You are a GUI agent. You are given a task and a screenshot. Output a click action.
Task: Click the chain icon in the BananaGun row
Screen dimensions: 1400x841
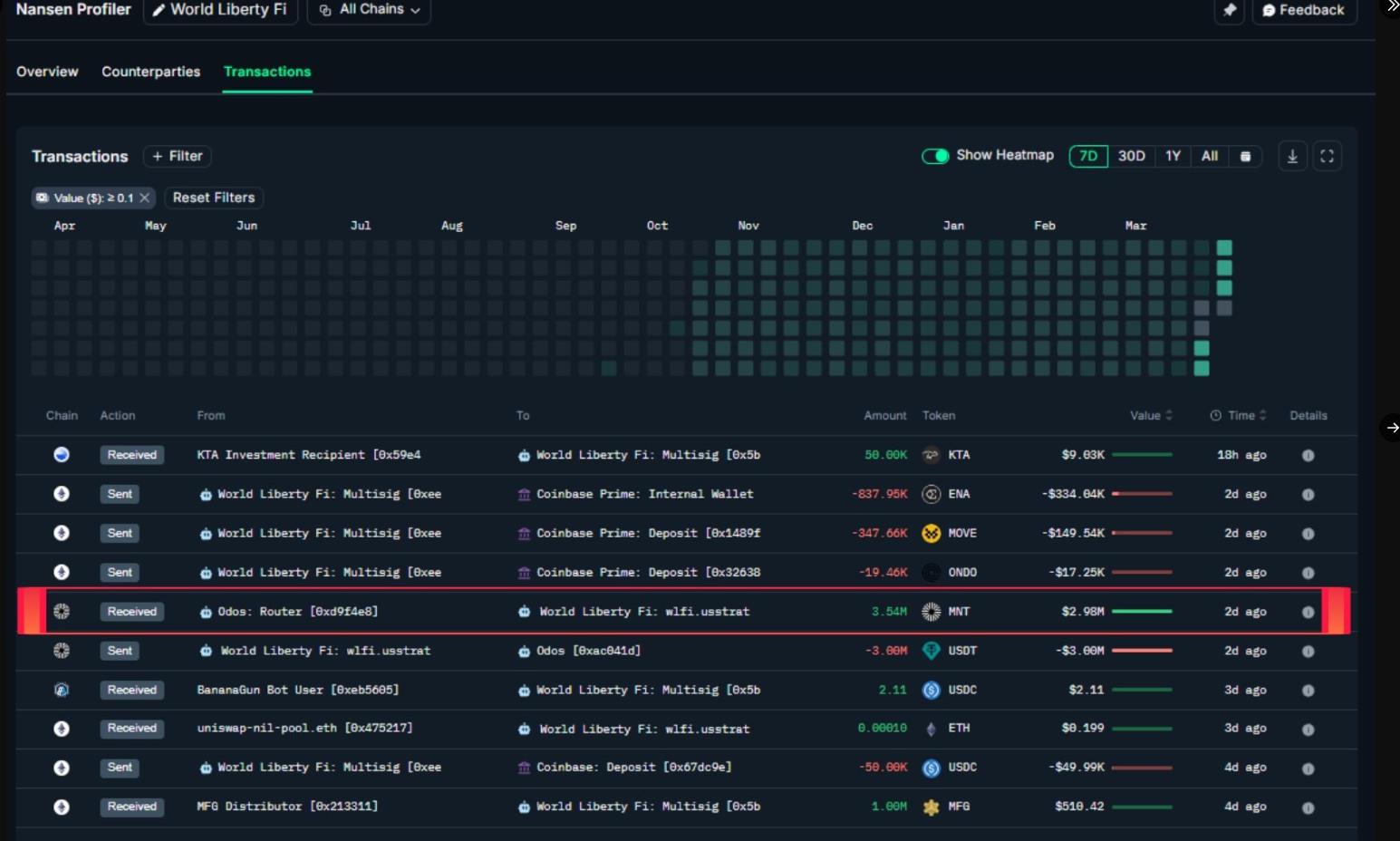point(61,690)
